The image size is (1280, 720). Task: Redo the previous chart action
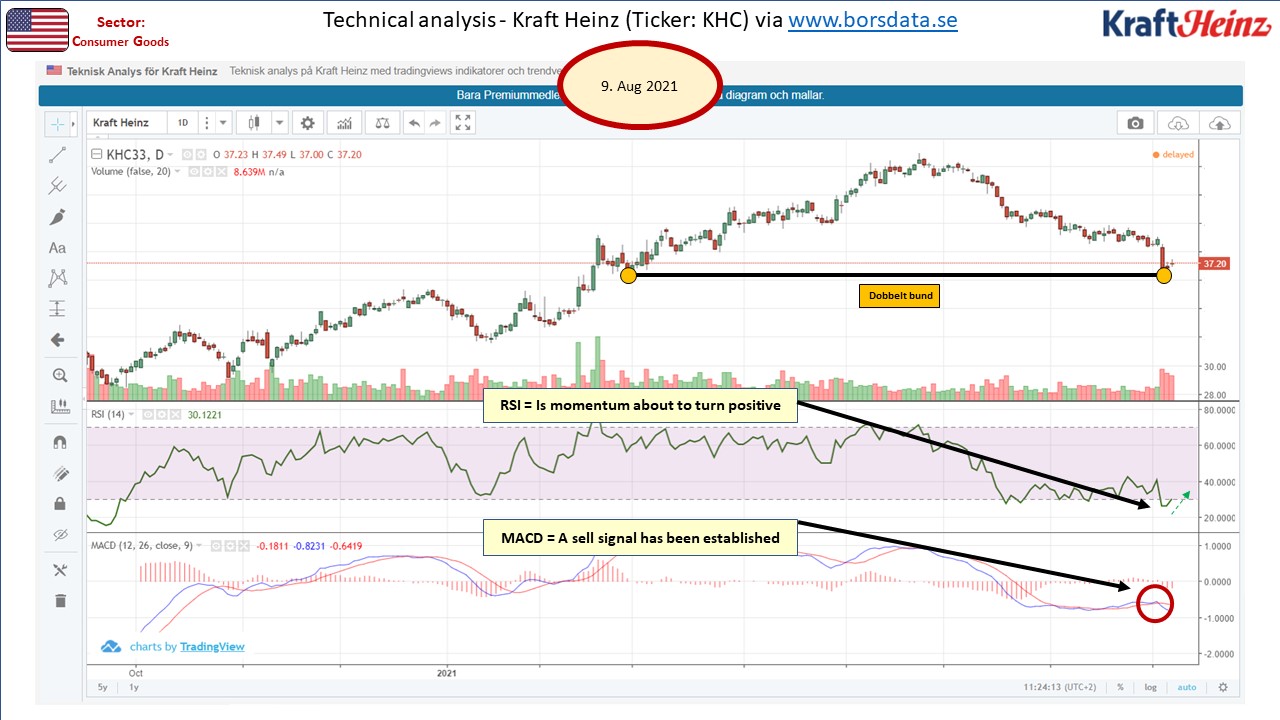point(435,123)
